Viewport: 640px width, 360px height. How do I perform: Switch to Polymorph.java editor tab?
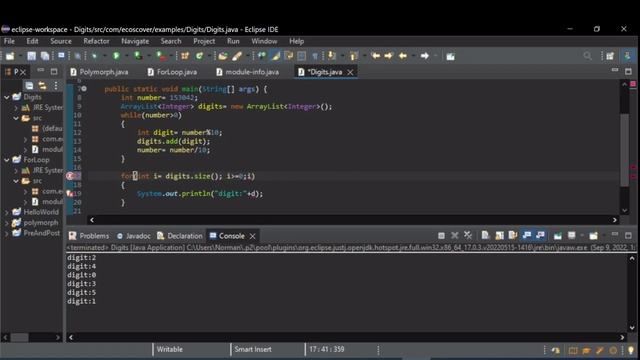(x=99, y=72)
